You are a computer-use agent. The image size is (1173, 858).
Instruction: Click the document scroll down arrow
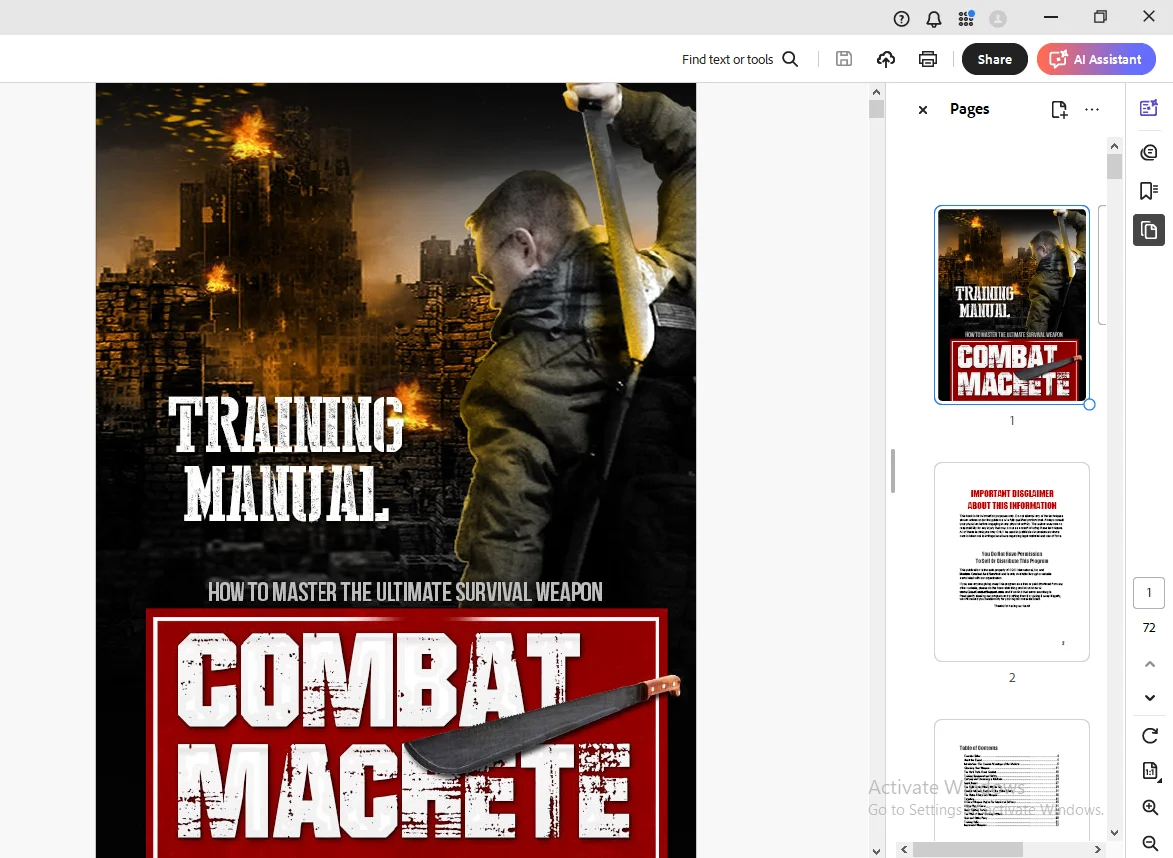876,851
